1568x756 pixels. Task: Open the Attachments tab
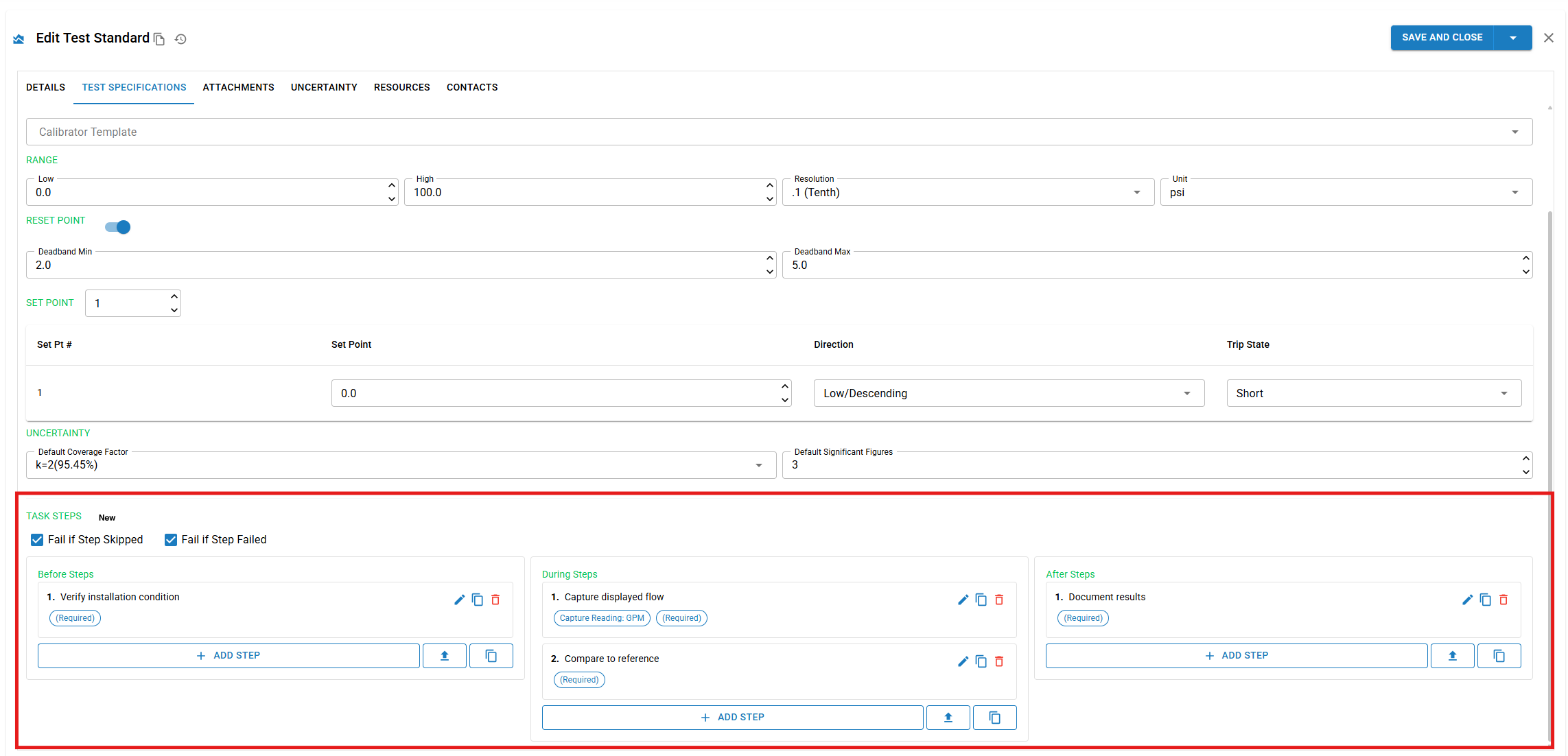pos(238,87)
